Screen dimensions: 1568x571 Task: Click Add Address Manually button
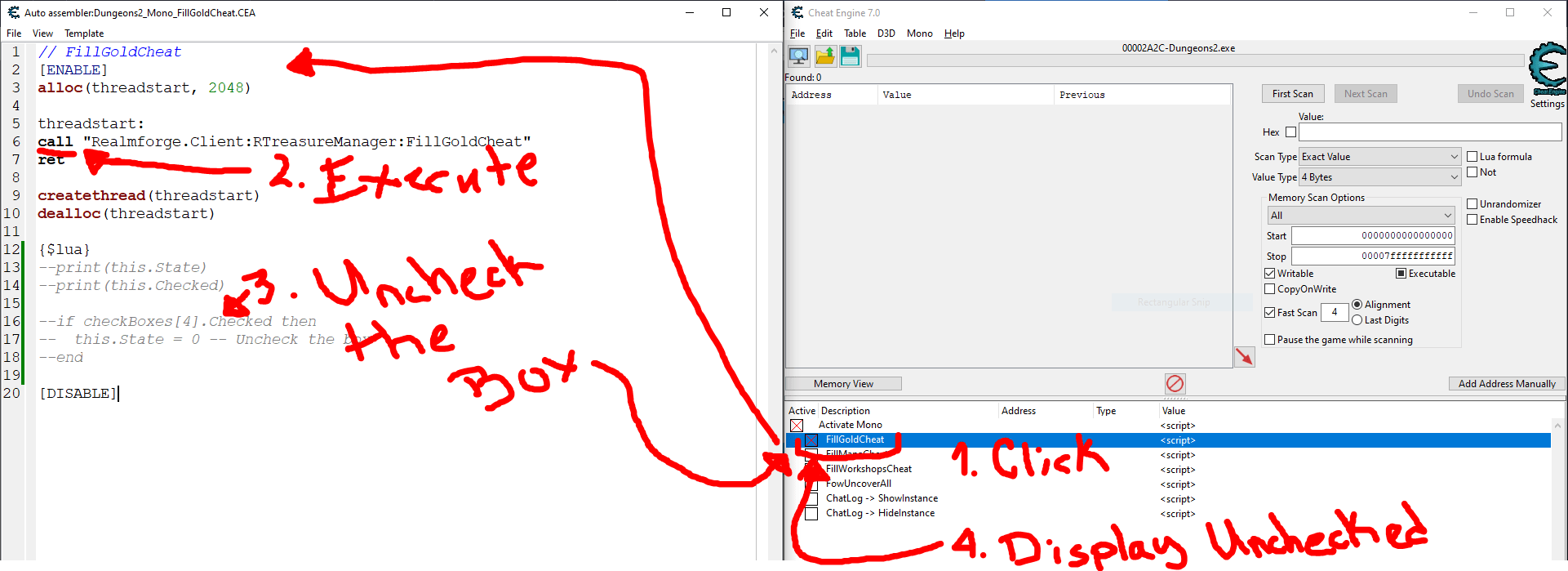[1507, 384]
